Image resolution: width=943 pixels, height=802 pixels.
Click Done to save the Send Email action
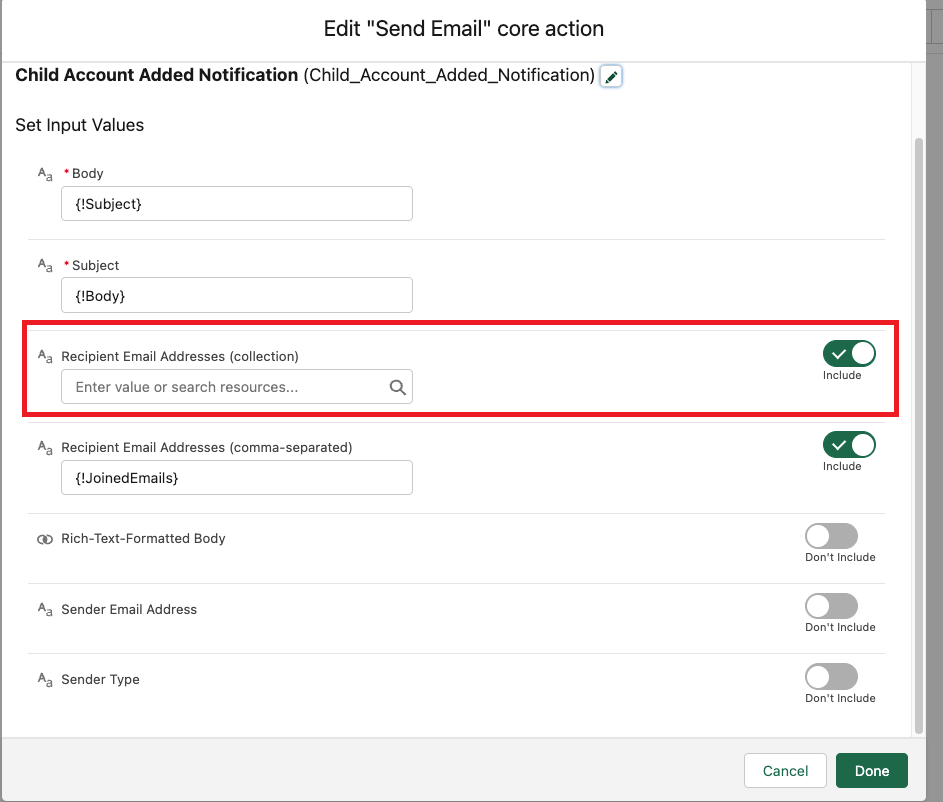coord(871,770)
